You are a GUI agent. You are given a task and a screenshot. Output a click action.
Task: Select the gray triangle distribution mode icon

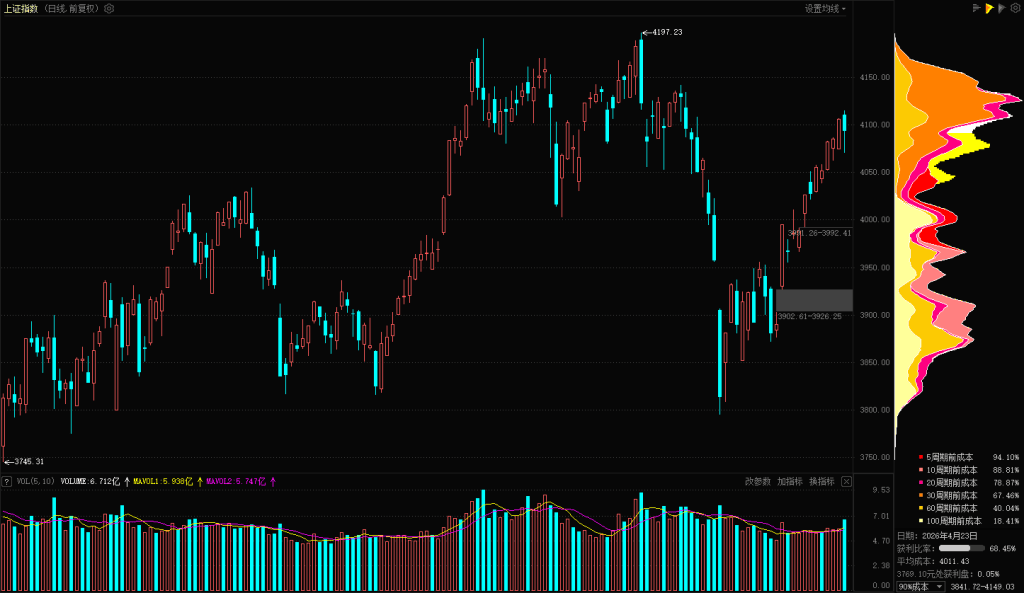pyautogui.click(x=1001, y=8)
